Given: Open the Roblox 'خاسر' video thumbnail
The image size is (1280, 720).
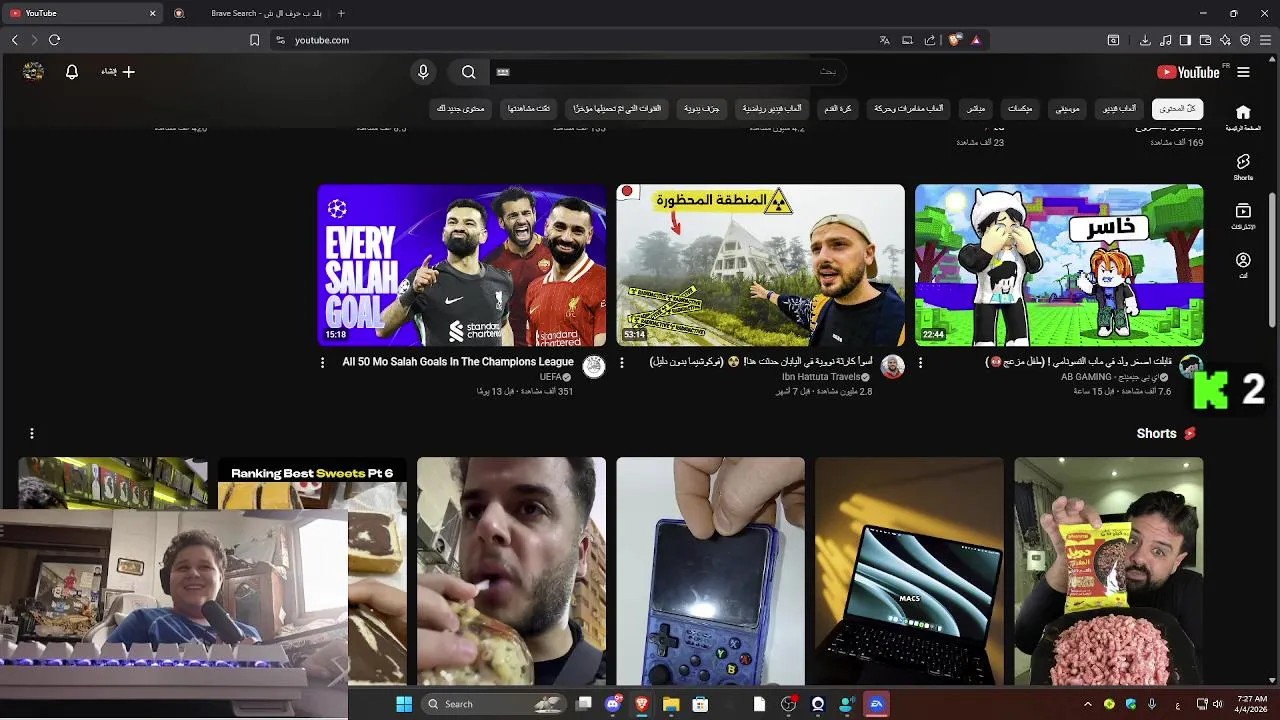Looking at the screenshot, I should click(1059, 265).
